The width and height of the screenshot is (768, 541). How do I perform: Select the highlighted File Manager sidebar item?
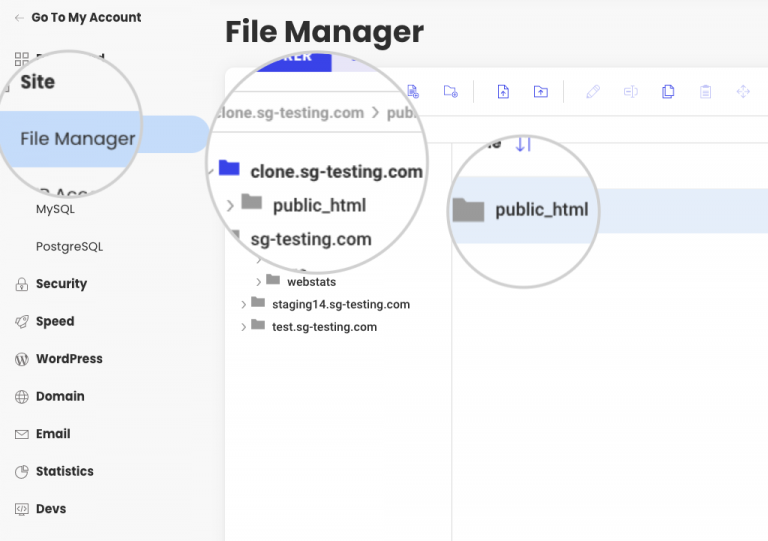point(105,139)
